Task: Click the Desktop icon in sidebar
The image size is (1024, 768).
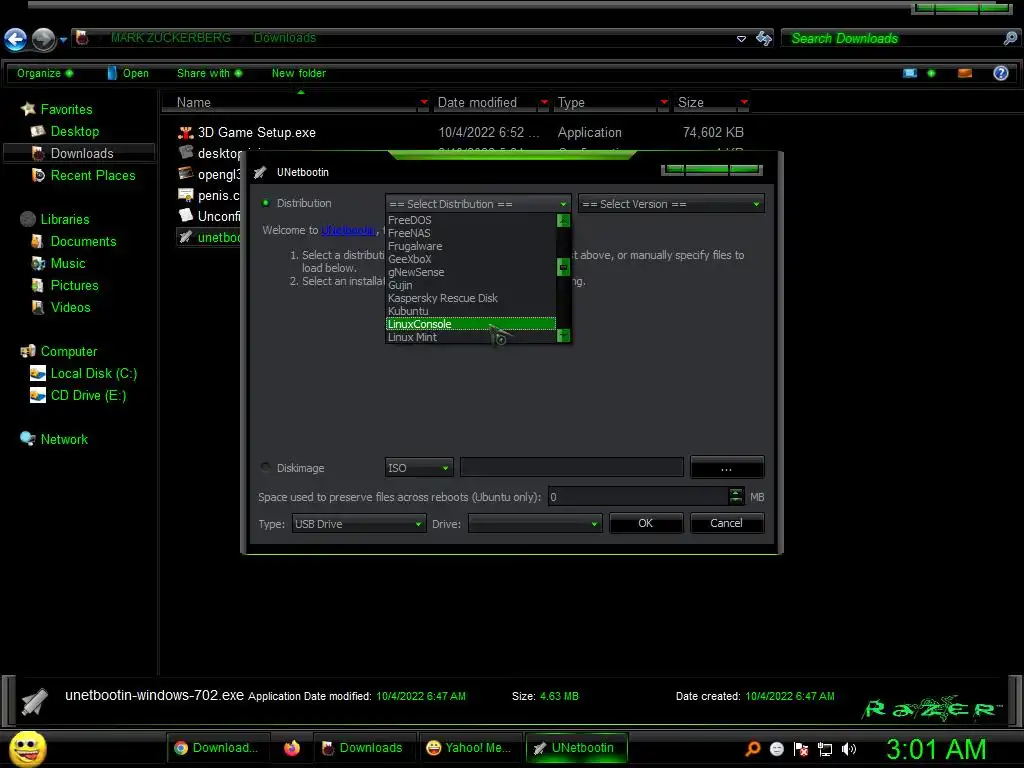Action: [x=38, y=131]
